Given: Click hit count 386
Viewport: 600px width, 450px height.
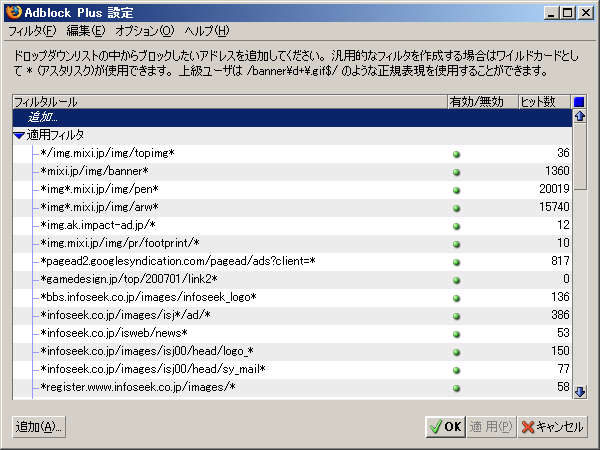Looking at the screenshot, I should [x=560, y=315].
